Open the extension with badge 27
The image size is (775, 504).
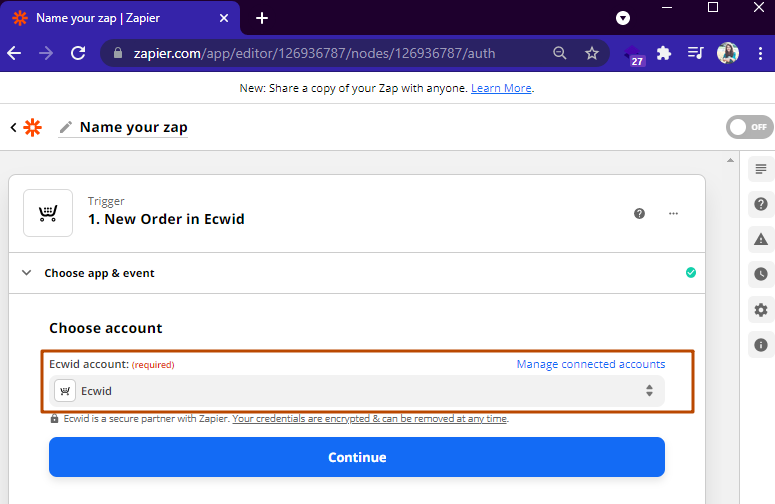click(x=634, y=54)
